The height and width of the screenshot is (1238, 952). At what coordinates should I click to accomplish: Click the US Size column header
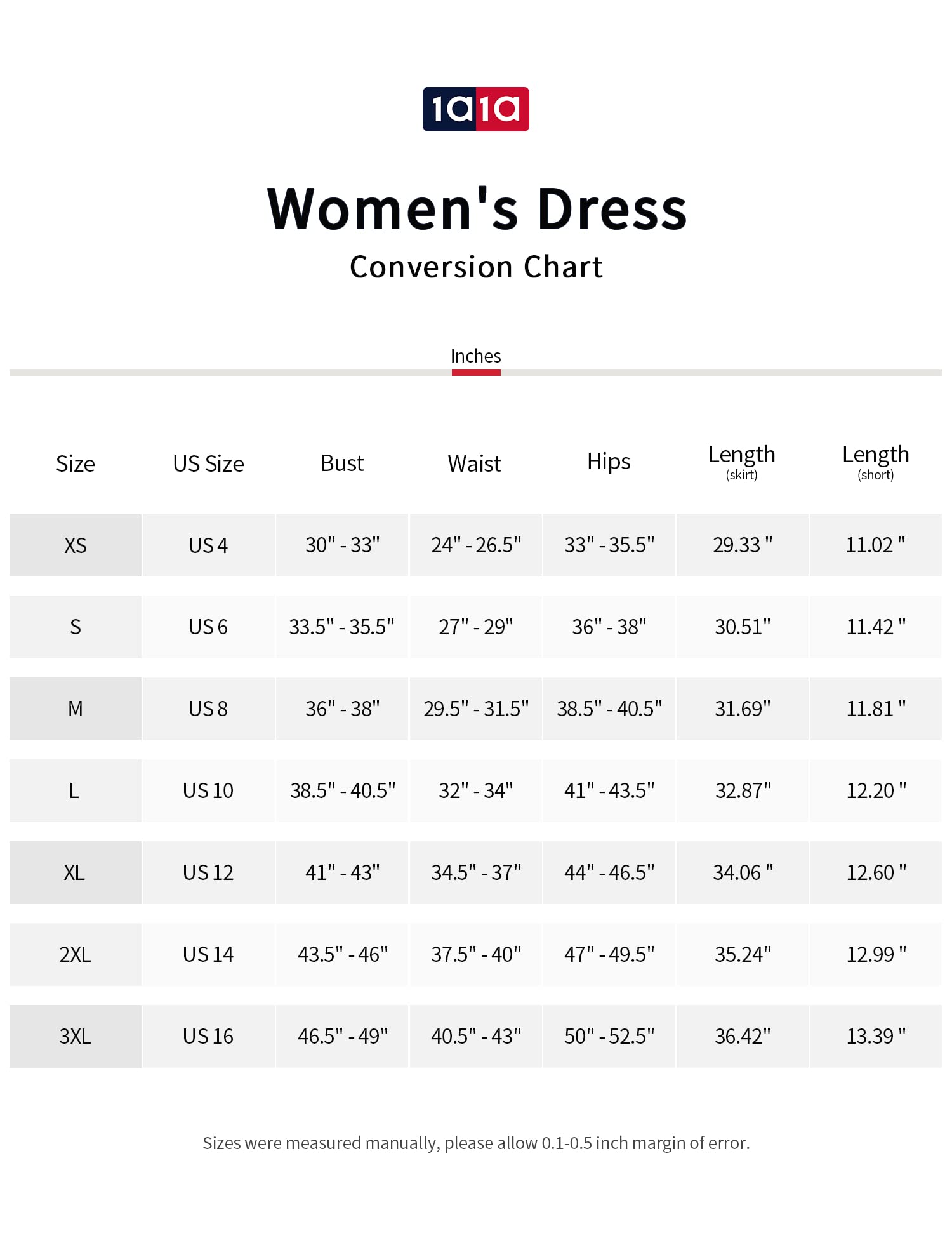pos(208,464)
